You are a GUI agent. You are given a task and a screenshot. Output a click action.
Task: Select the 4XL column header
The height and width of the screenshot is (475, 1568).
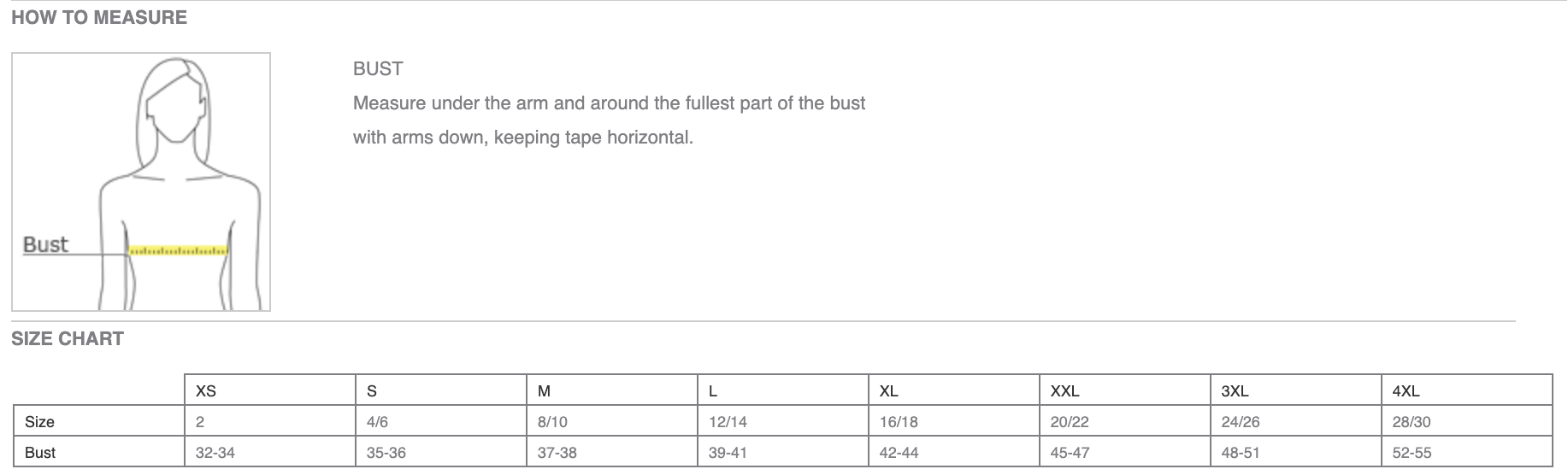(1406, 391)
